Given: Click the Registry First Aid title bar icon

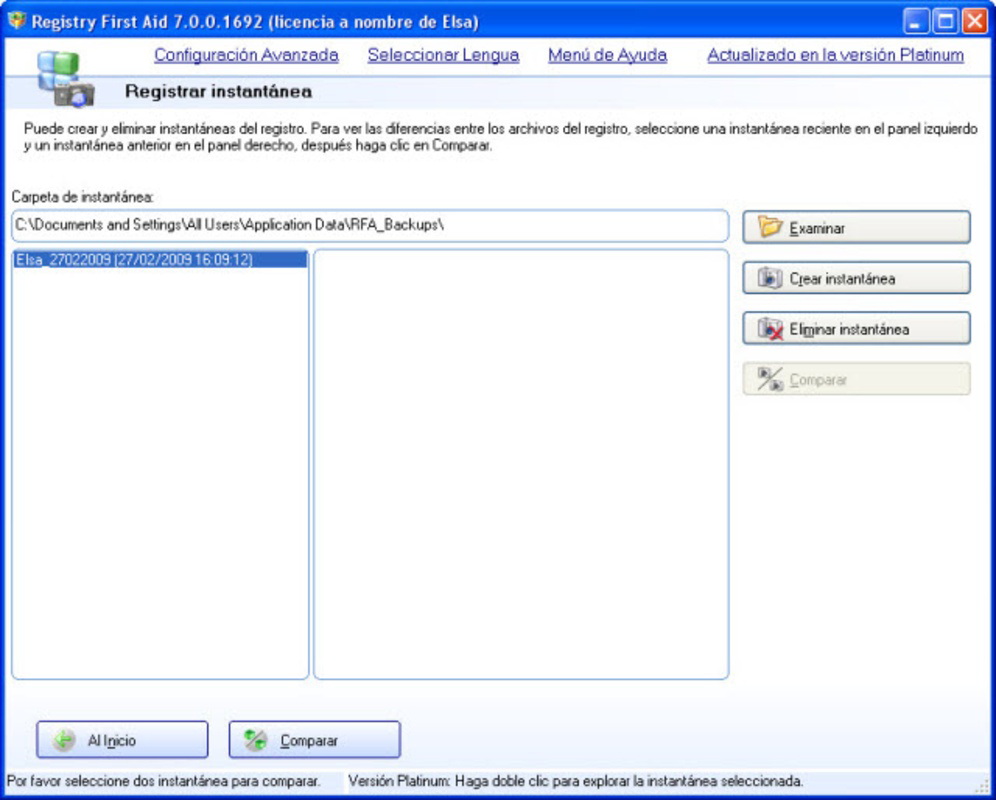Looking at the screenshot, I should click(17, 21).
